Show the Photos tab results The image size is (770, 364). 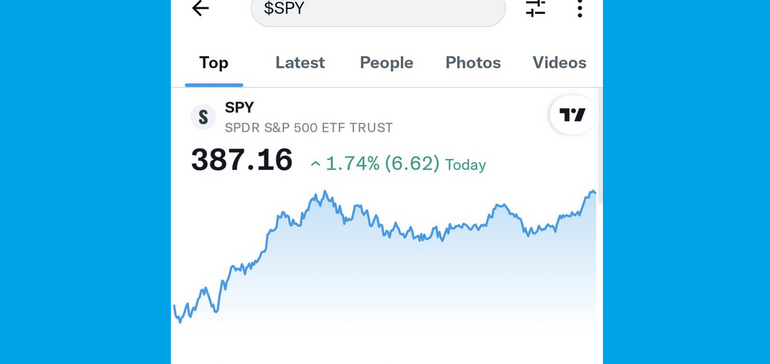pos(473,63)
